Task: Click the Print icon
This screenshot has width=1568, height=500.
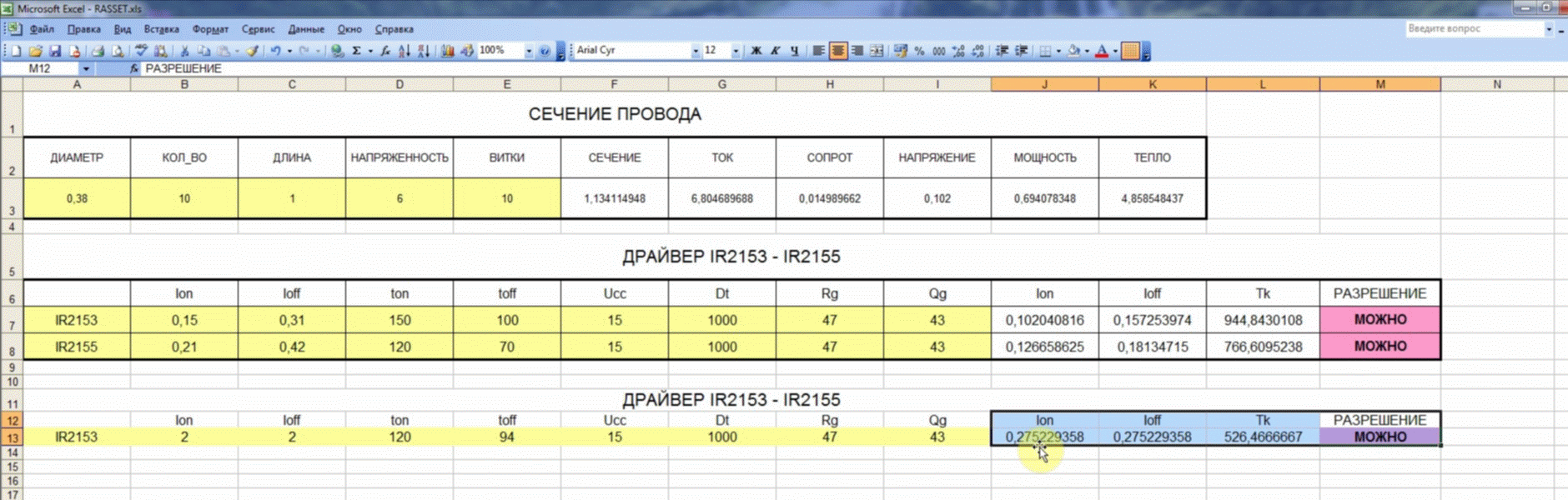Action: tap(98, 51)
